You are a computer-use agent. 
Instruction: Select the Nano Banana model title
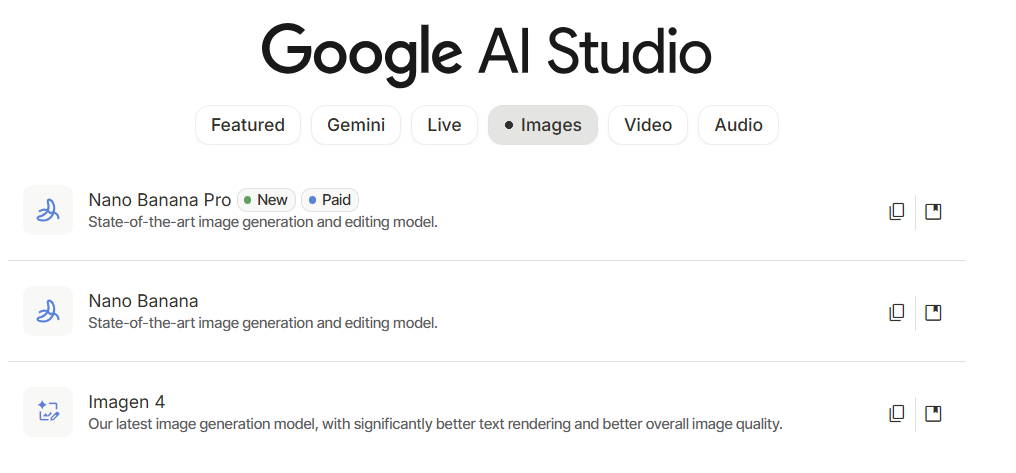143,301
